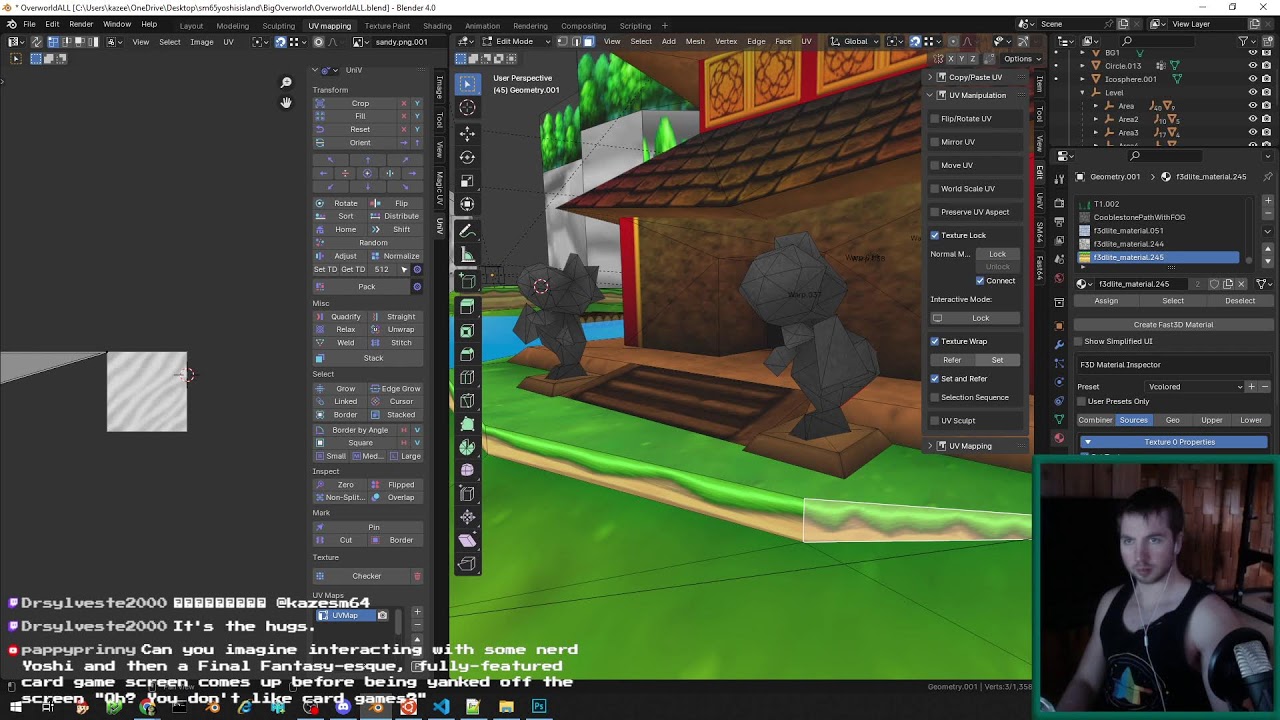This screenshot has width=1280, height=720.
Task: Click the snapping magnet icon in the 3D viewport header
Action: (x=915, y=41)
